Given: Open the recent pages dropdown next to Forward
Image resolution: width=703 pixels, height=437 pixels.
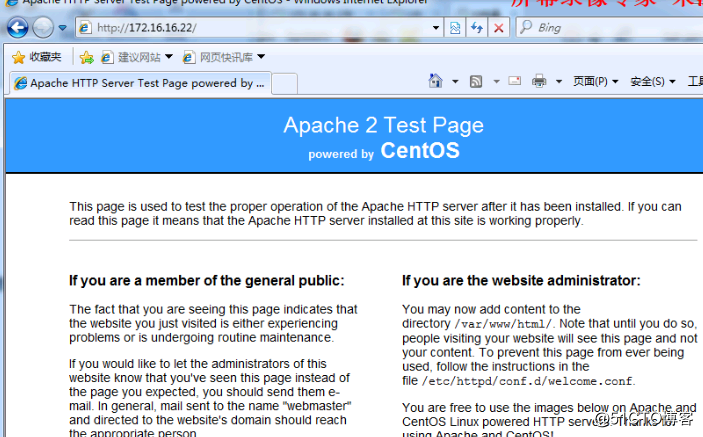Looking at the screenshot, I should coord(63,28).
